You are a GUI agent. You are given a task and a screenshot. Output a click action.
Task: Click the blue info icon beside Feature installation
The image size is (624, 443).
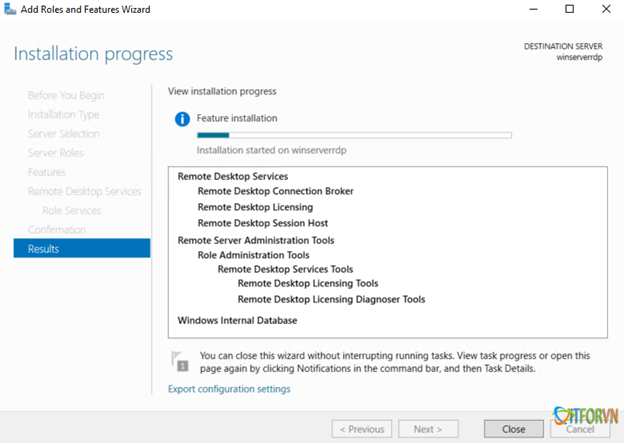pos(182,118)
